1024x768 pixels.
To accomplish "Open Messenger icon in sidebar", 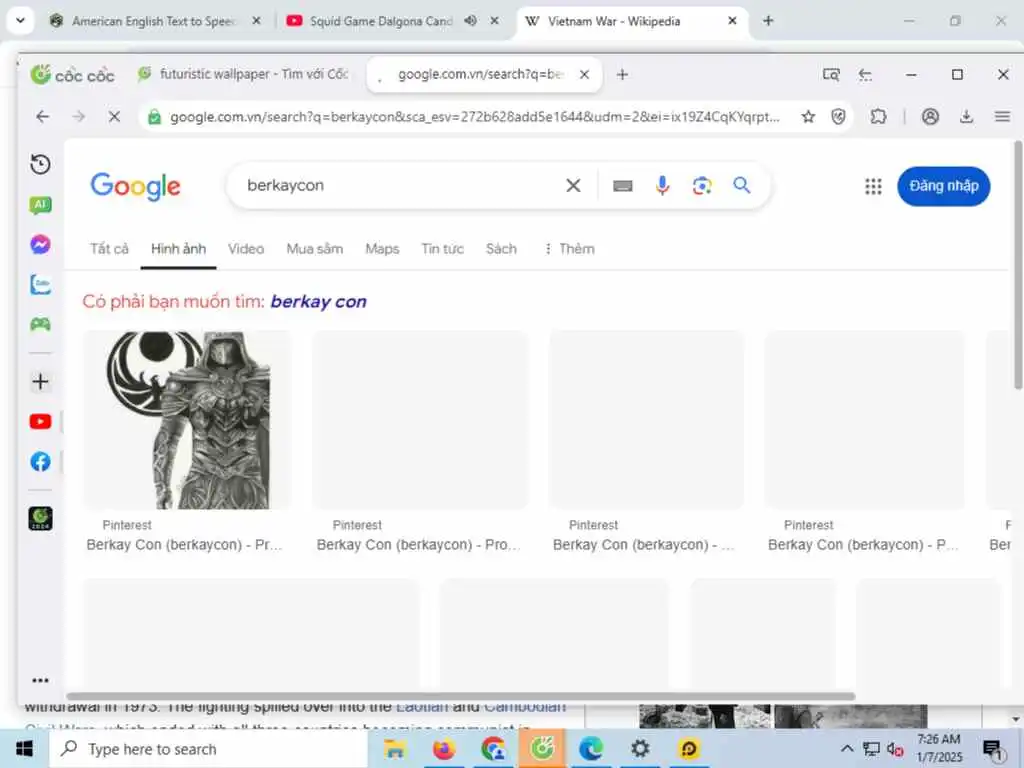I will click(40, 245).
